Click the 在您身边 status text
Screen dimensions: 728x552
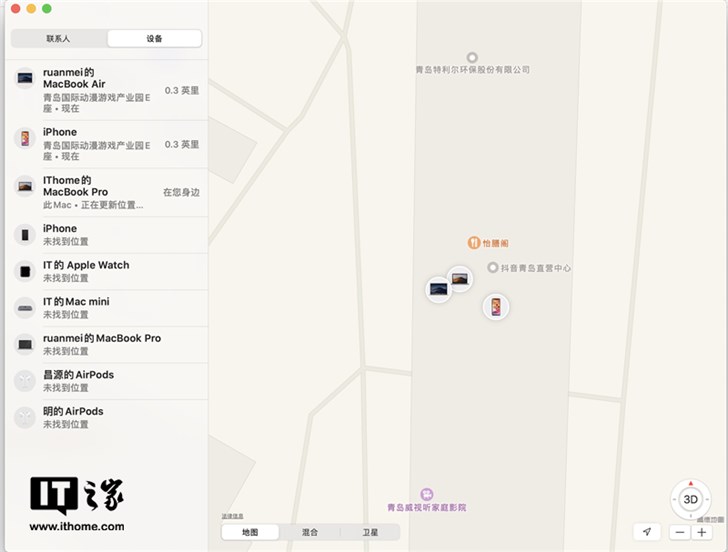tap(181, 192)
